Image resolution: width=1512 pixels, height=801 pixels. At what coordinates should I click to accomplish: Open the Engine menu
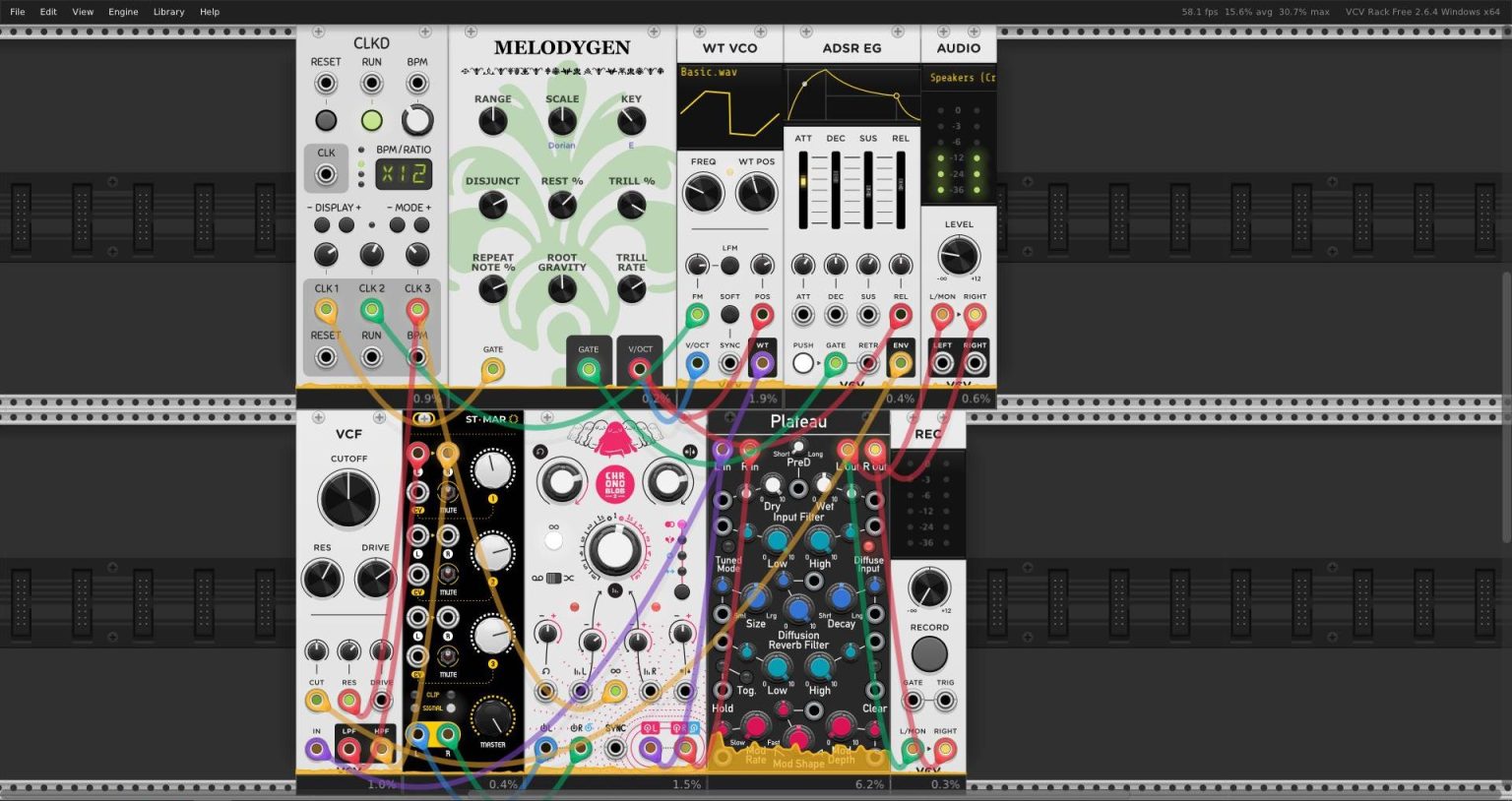pos(123,12)
